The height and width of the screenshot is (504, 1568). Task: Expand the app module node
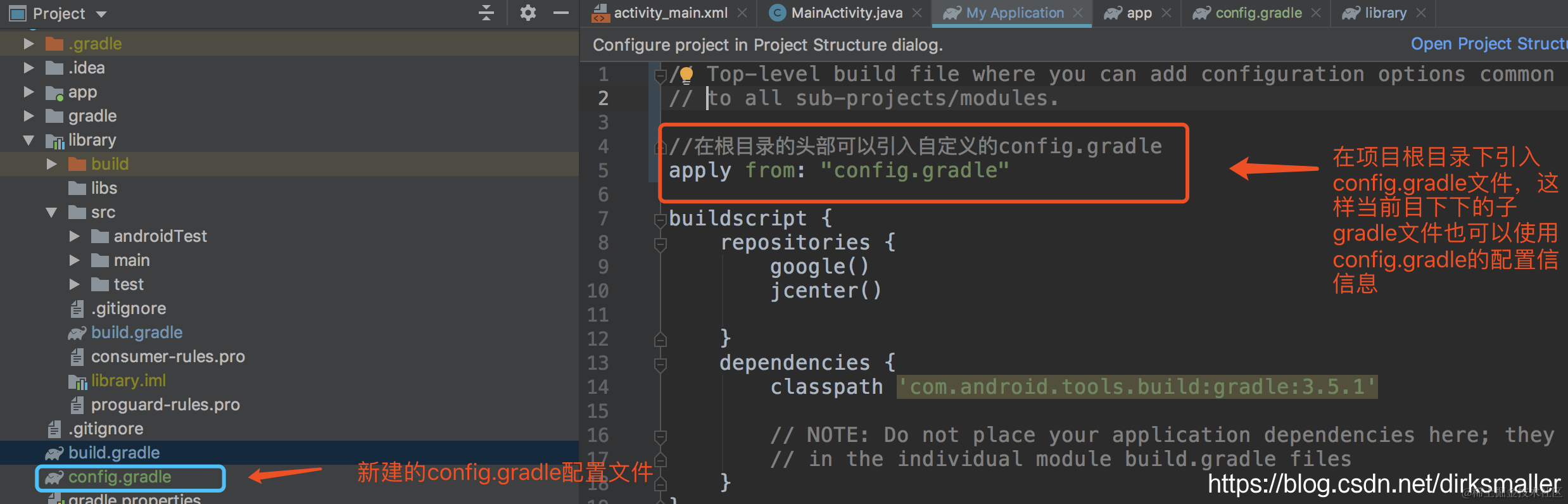point(28,92)
